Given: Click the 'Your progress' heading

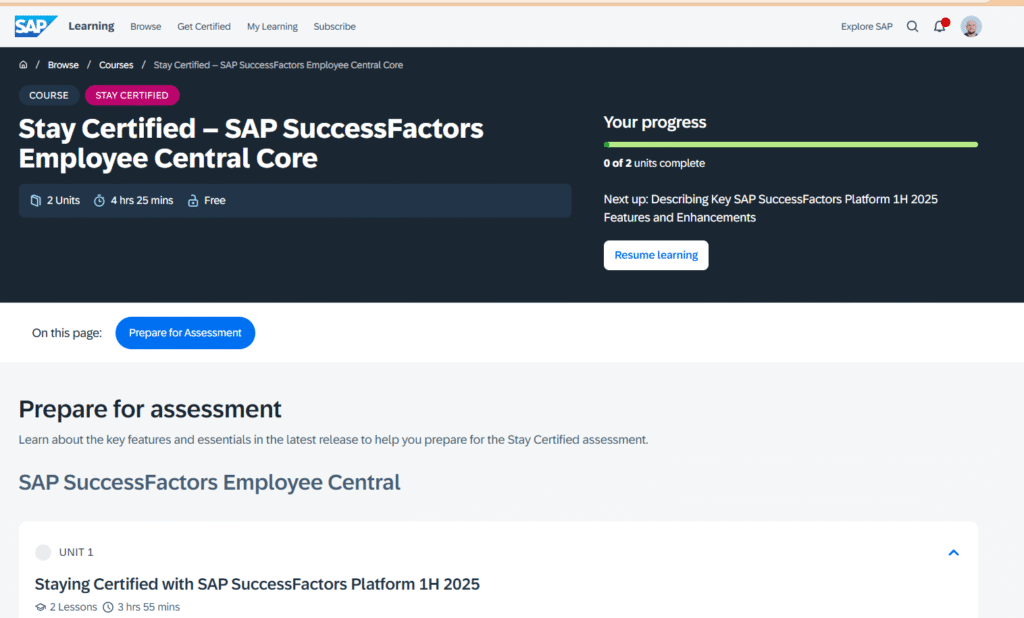Looking at the screenshot, I should [655, 122].
